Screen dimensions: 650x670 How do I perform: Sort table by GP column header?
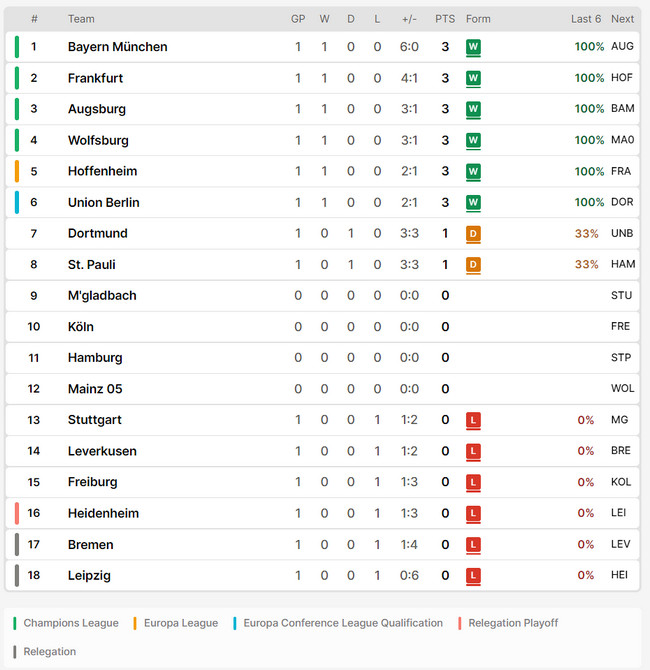298,19
